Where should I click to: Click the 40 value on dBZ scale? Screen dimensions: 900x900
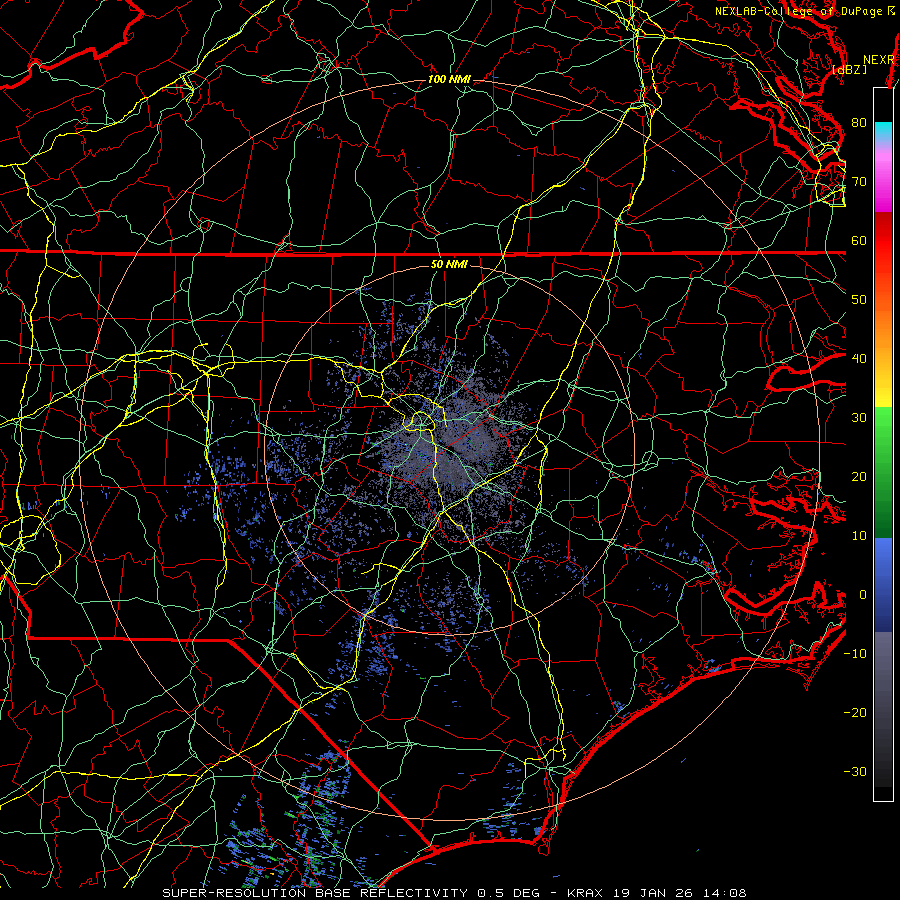point(859,359)
